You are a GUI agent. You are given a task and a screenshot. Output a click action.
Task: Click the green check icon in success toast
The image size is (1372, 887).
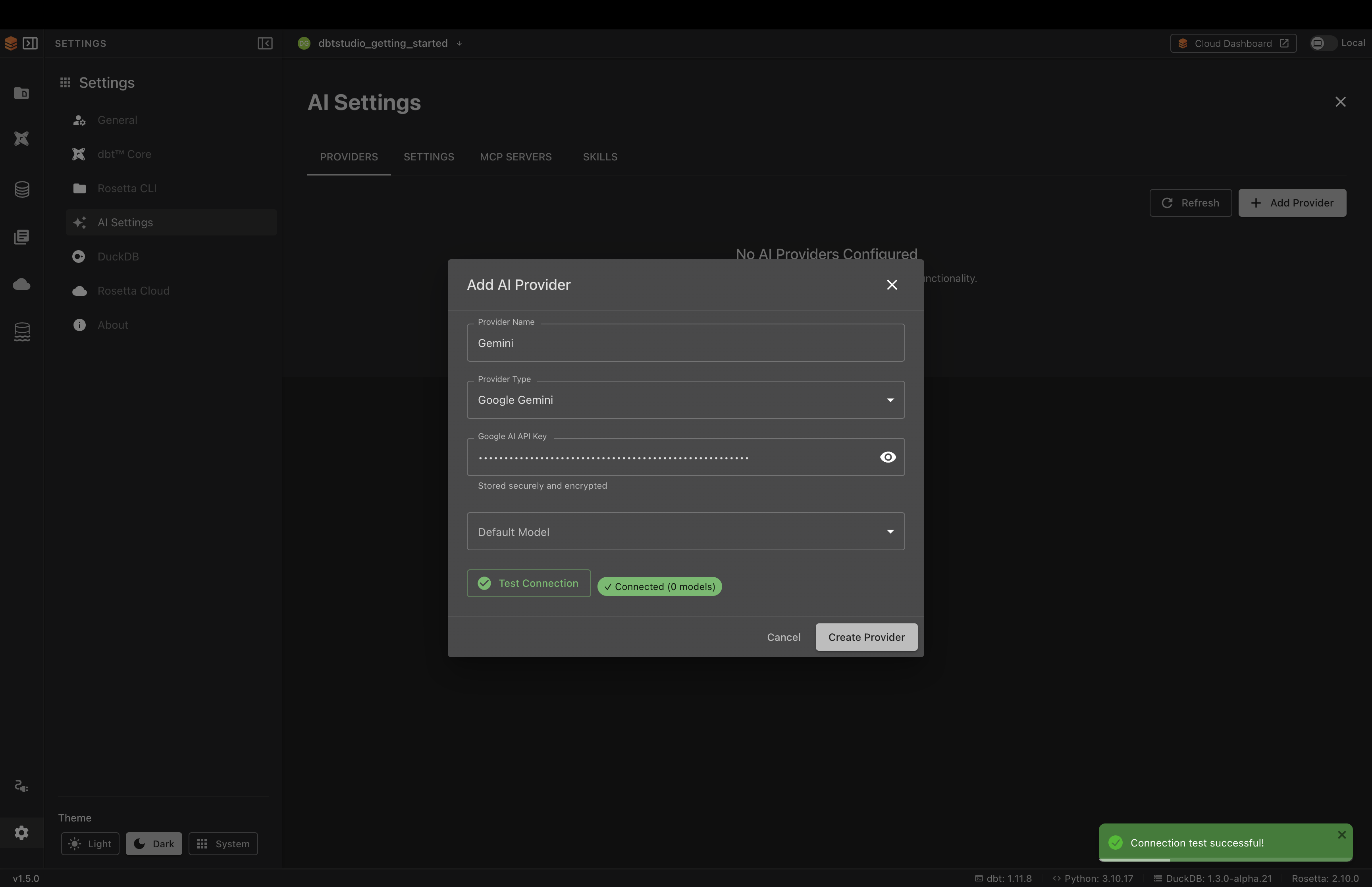click(1115, 843)
